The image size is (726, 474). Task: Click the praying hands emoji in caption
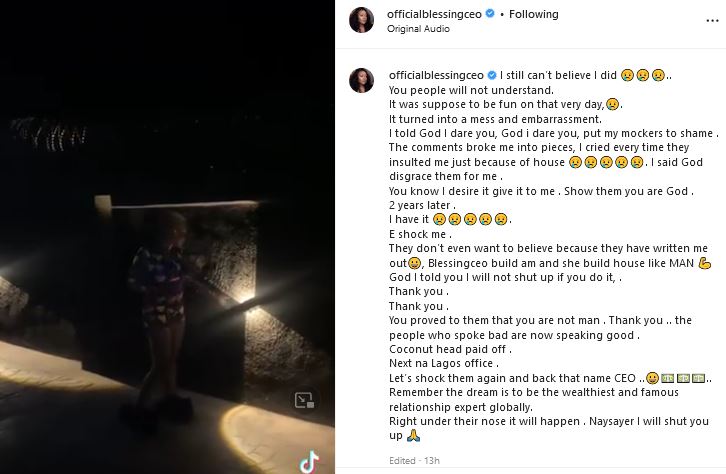point(413,436)
